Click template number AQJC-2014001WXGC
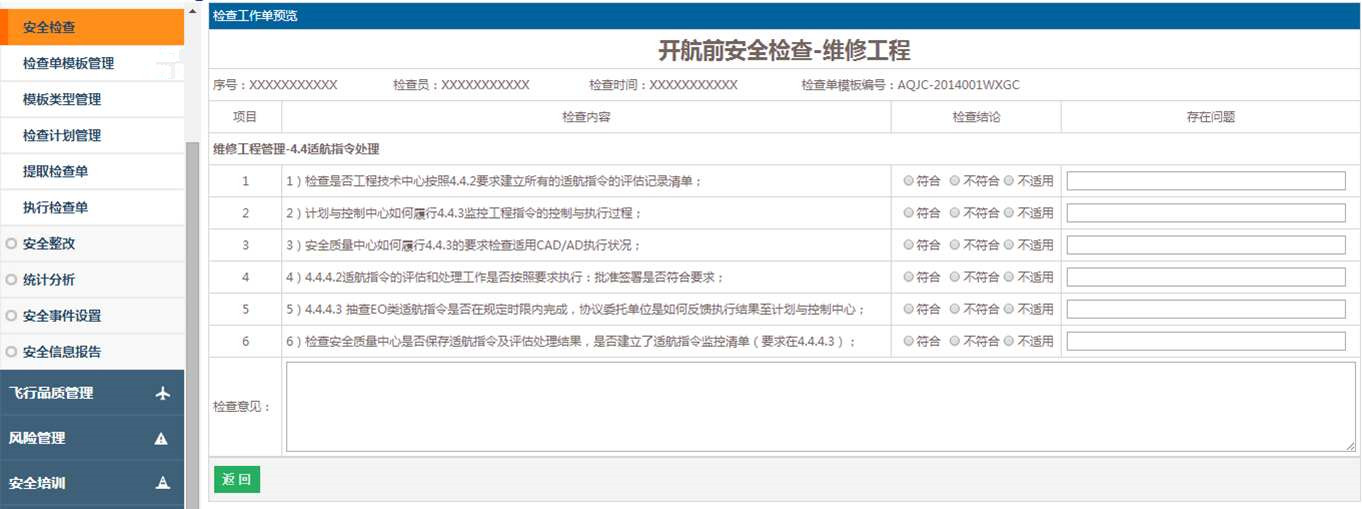The image size is (1362, 509). [958, 85]
